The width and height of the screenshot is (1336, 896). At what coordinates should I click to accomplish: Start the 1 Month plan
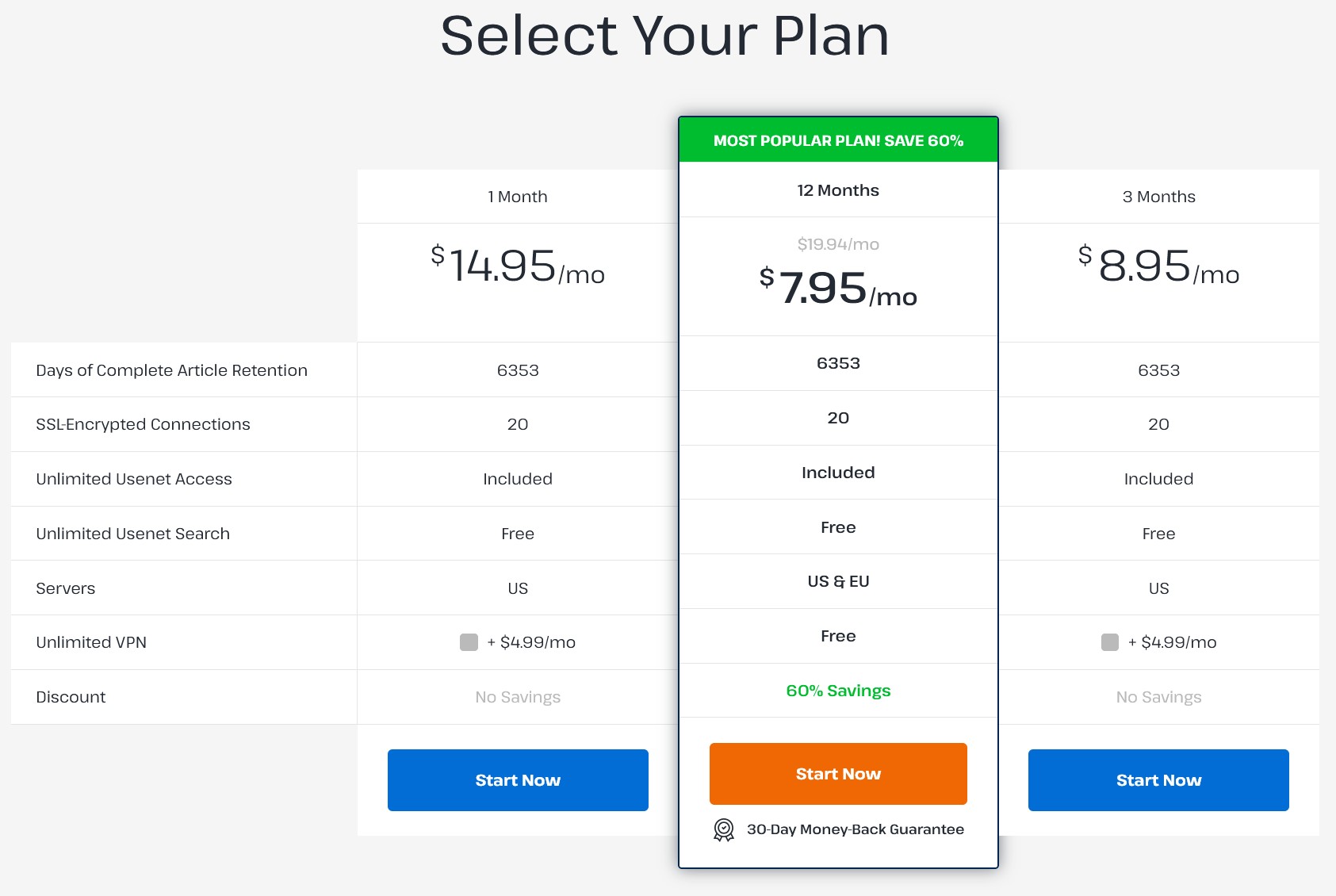click(x=518, y=780)
